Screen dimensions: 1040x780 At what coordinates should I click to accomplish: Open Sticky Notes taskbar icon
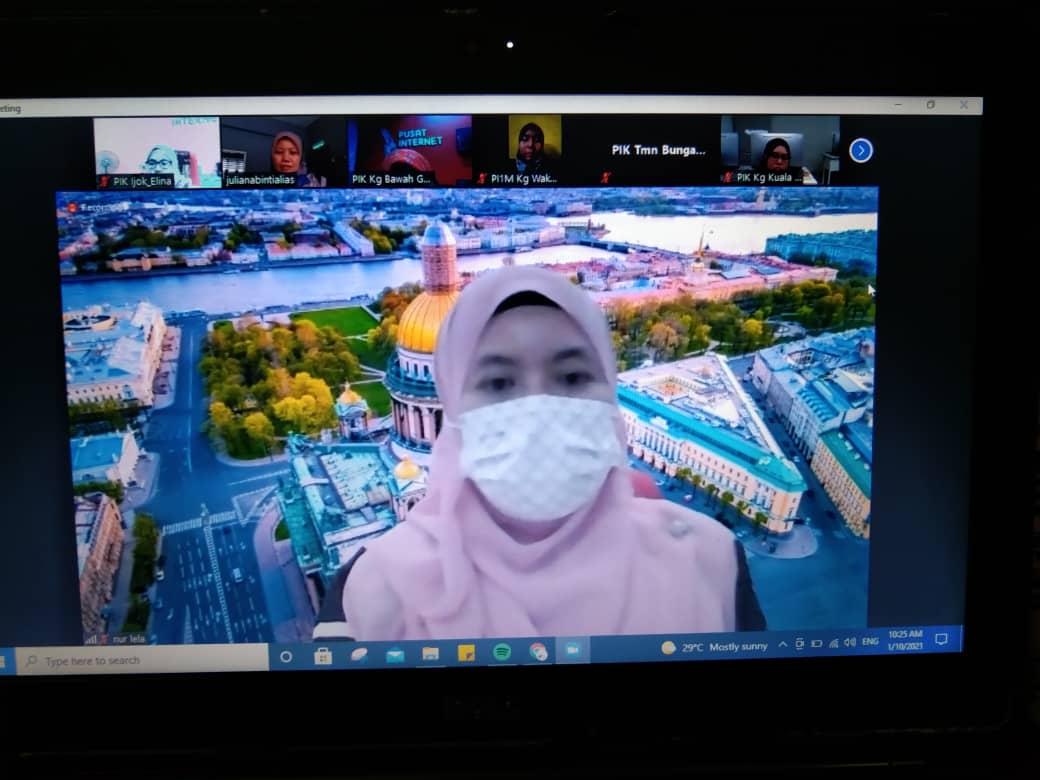(466, 653)
